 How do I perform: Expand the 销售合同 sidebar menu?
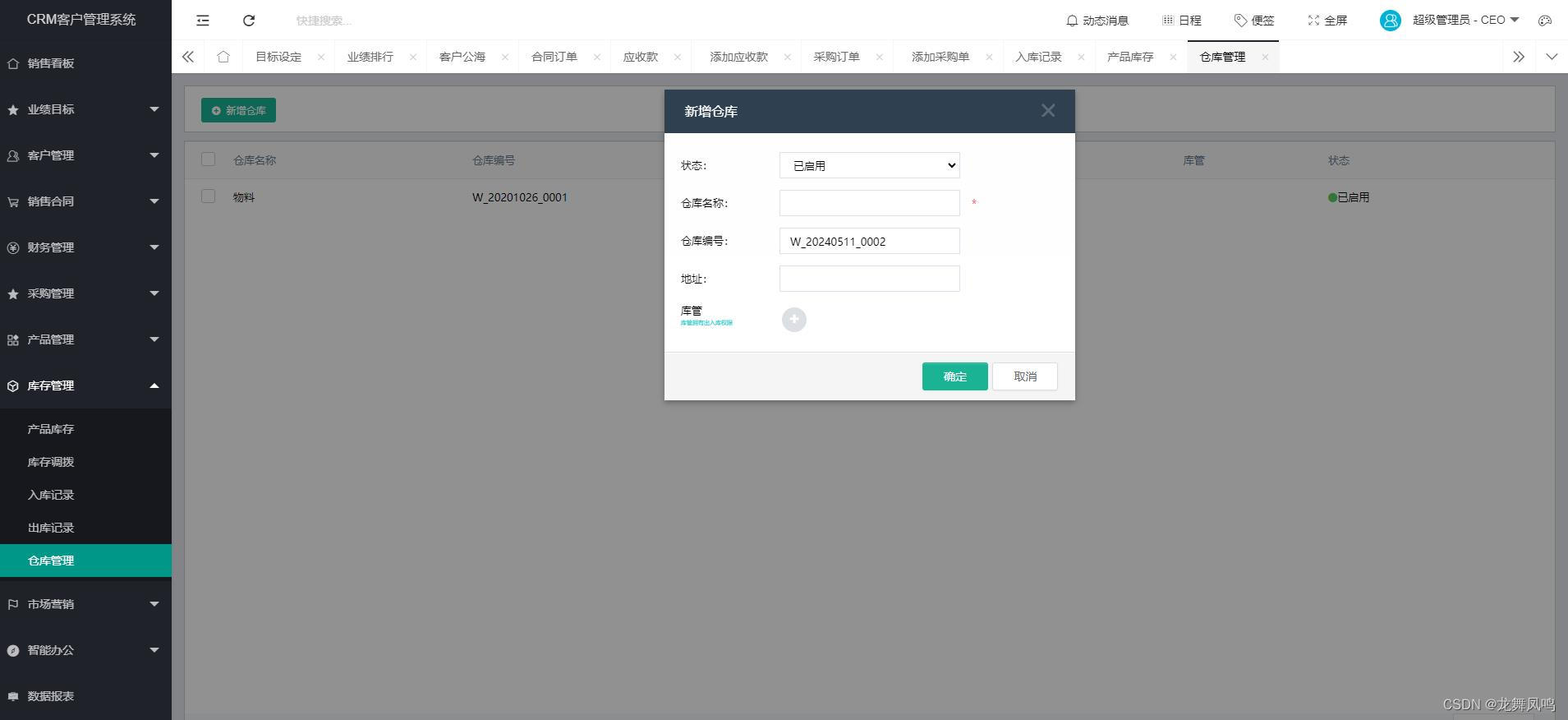(x=85, y=201)
